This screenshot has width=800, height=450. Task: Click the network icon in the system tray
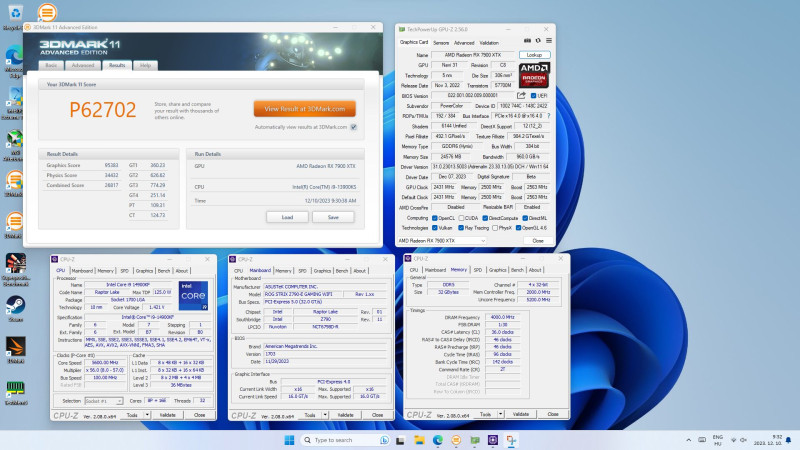tap(734, 440)
